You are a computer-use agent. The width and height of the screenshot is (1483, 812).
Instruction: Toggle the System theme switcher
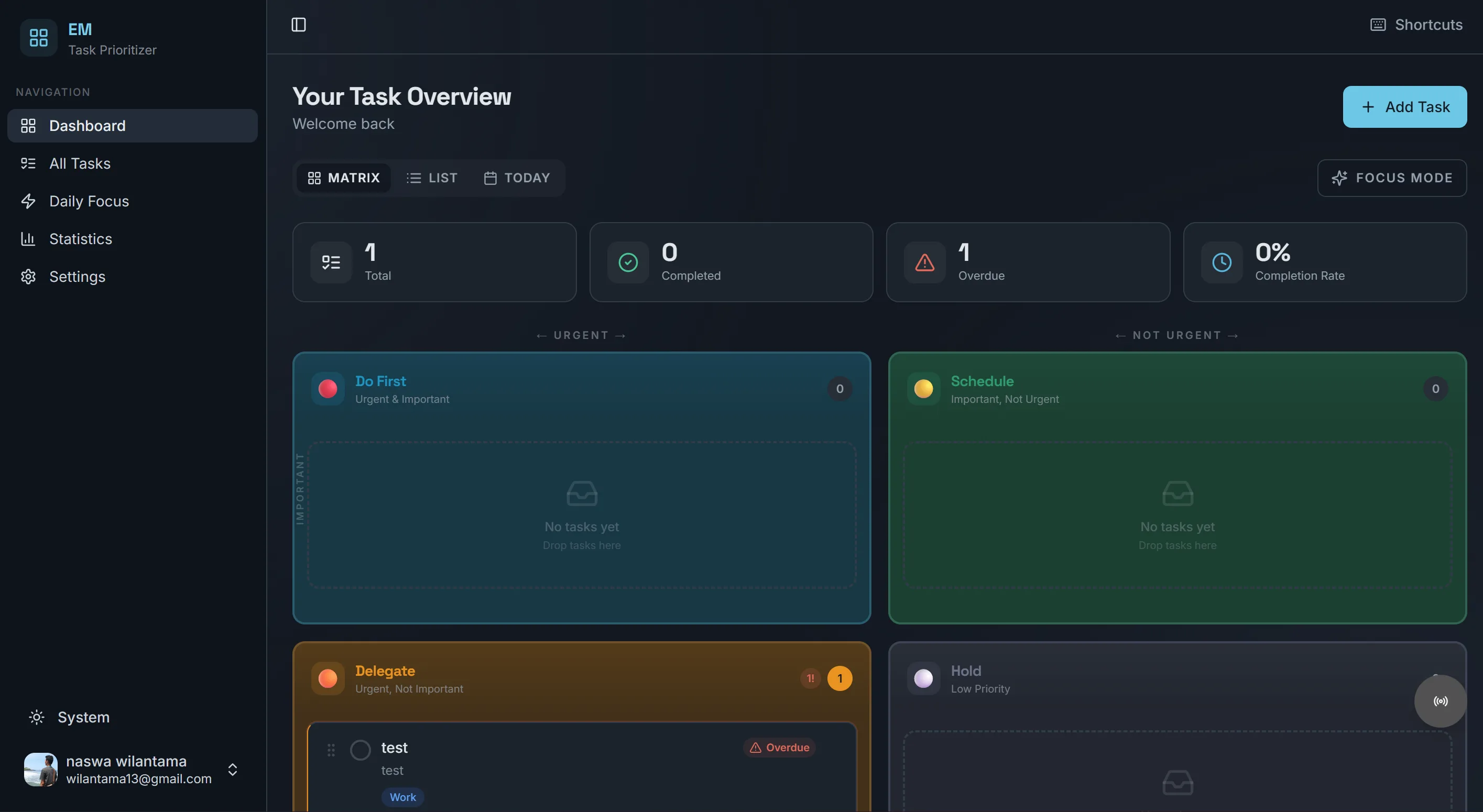pos(69,717)
